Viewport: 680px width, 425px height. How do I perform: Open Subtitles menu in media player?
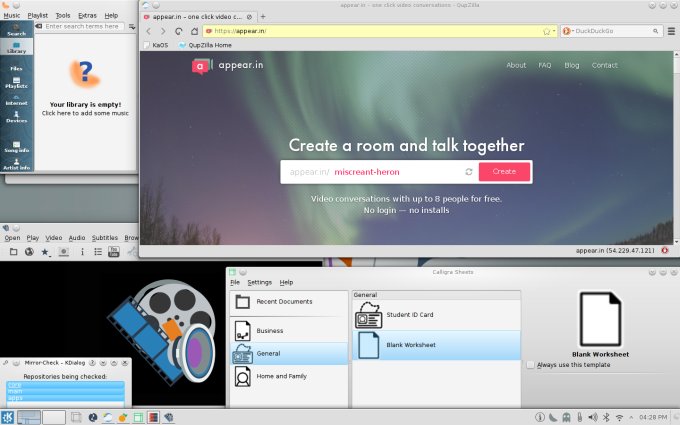tap(105, 238)
